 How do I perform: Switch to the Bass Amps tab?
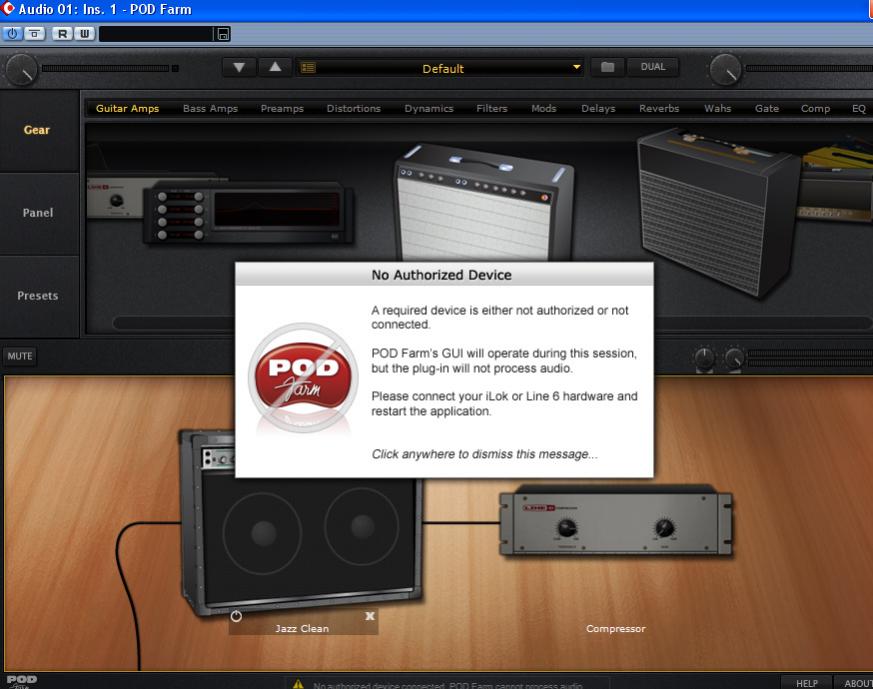click(x=210, y=109)
